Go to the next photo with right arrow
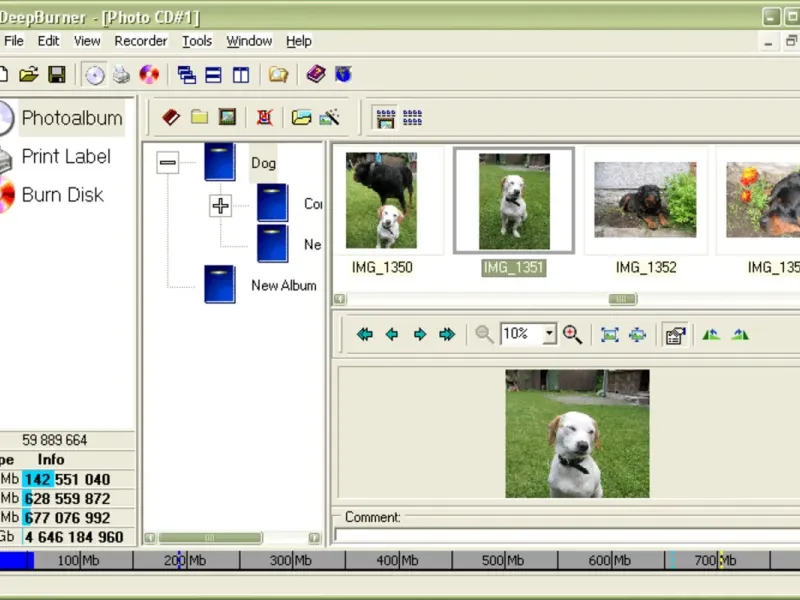 (420, 335)
